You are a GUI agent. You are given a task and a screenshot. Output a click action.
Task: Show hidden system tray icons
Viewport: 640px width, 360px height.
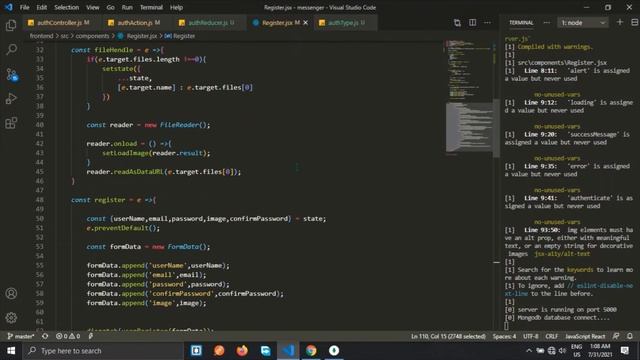[529, 351]
